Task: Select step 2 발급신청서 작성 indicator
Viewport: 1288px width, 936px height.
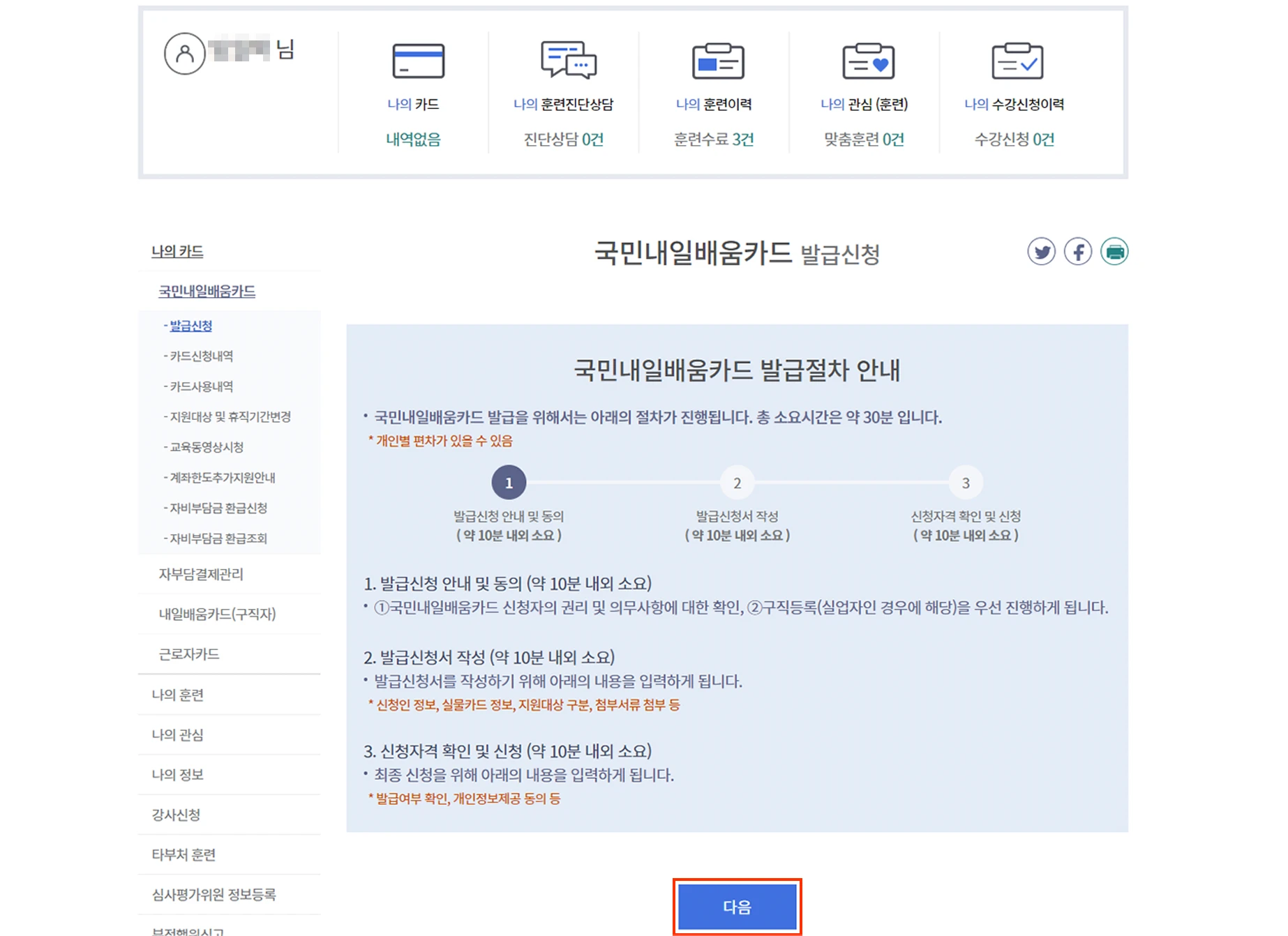Action: 737,482
